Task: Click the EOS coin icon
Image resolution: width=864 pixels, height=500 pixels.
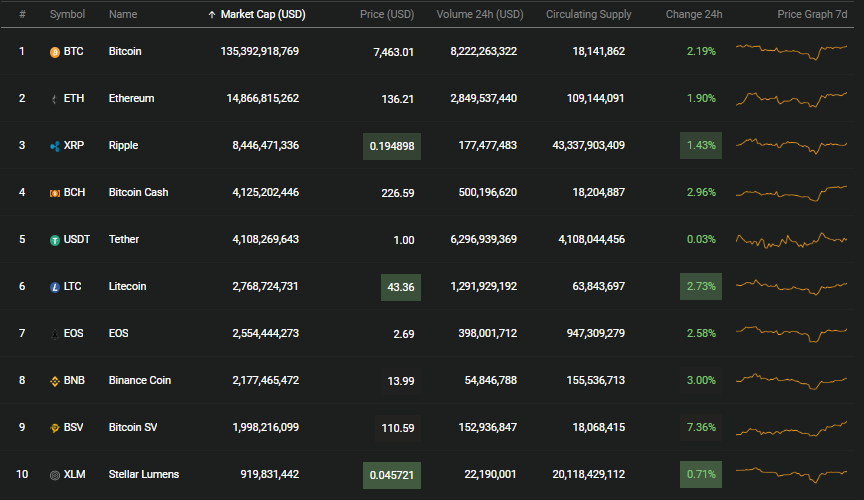Action: [x=55, y=334]
